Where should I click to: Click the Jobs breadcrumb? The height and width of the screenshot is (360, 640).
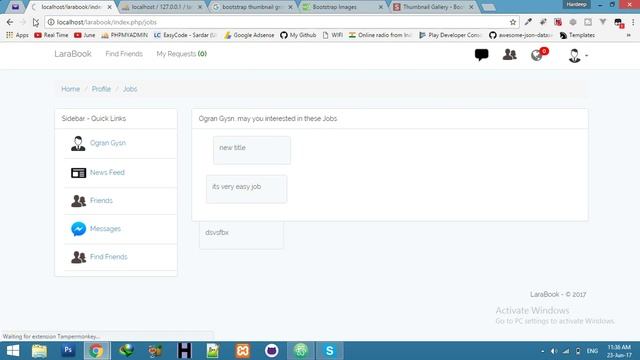pos(130,89)
